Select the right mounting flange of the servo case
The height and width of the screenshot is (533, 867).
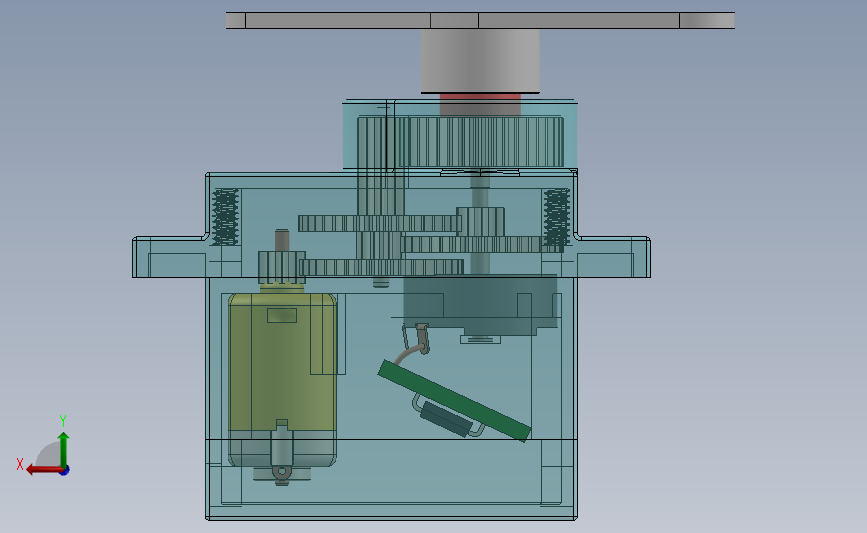(x=613, y=257)
